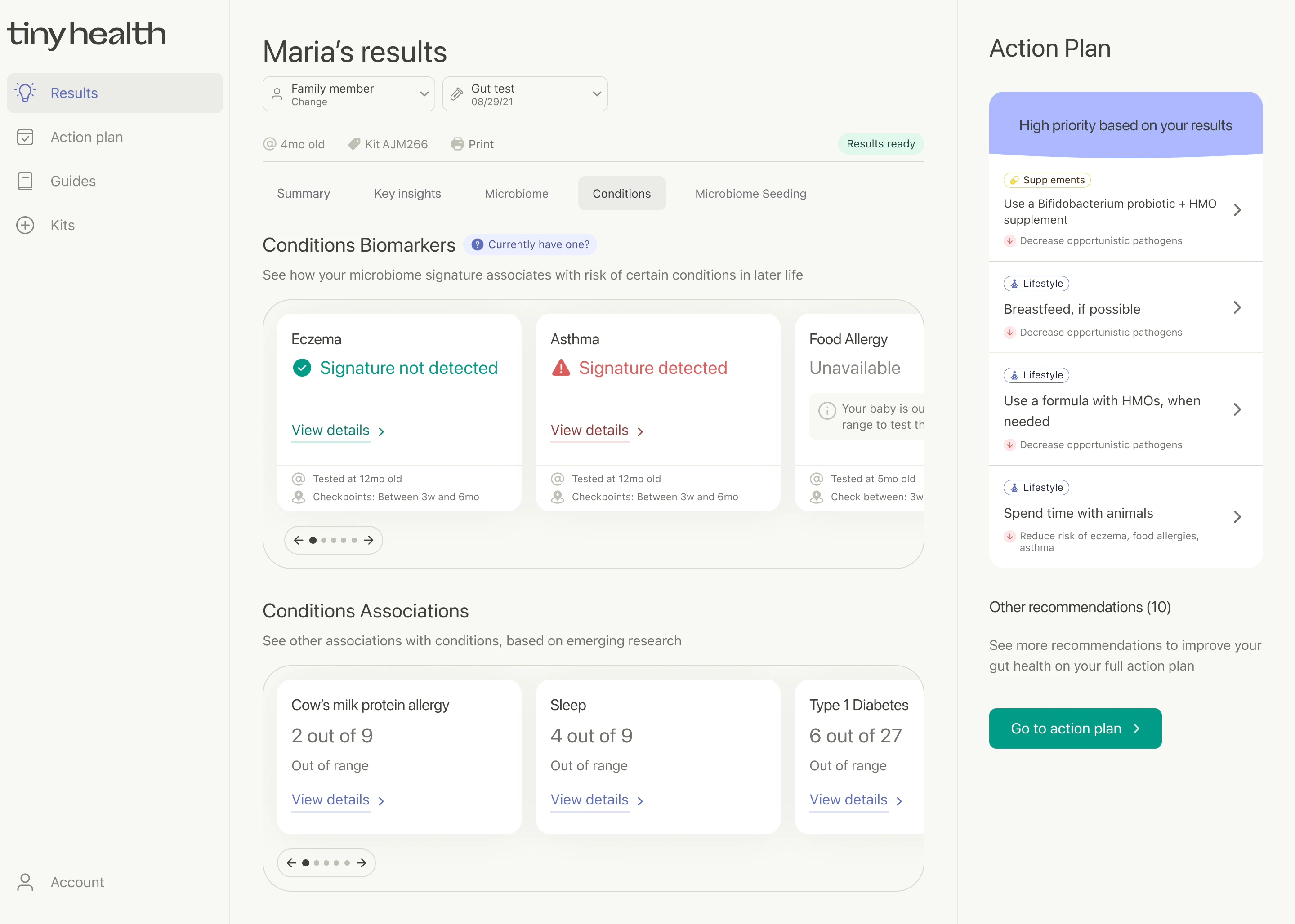Click the Guides book icon
The image size is (1295, 924).
(25, 181)
